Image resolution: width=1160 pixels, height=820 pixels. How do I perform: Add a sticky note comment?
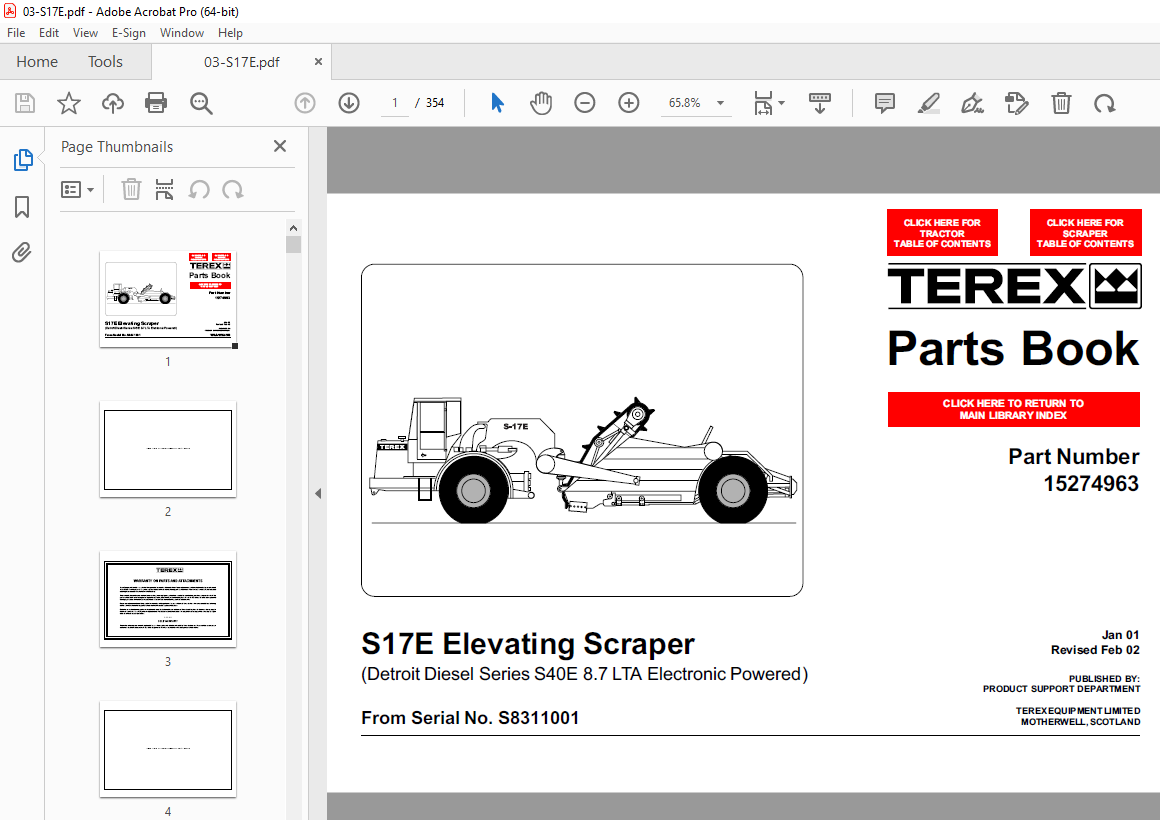click(x=884, y=103)
